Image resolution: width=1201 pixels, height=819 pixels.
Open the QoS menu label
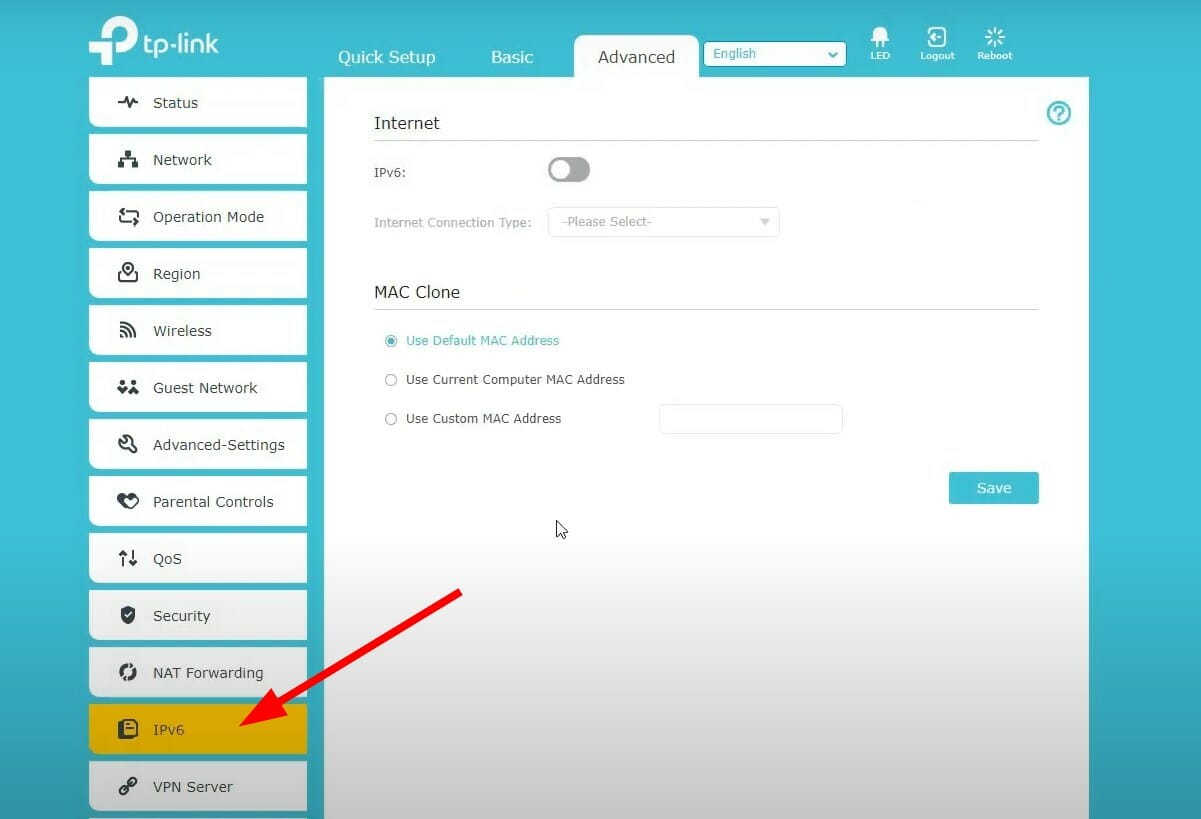[x=167, y=559]
